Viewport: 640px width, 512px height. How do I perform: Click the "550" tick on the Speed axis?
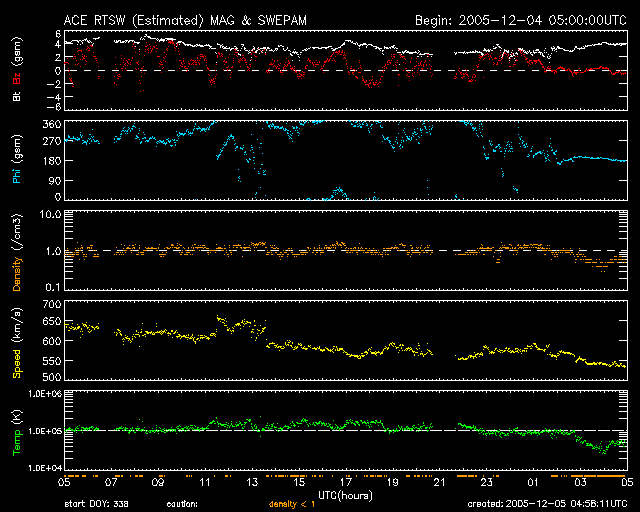pos(52,361)
